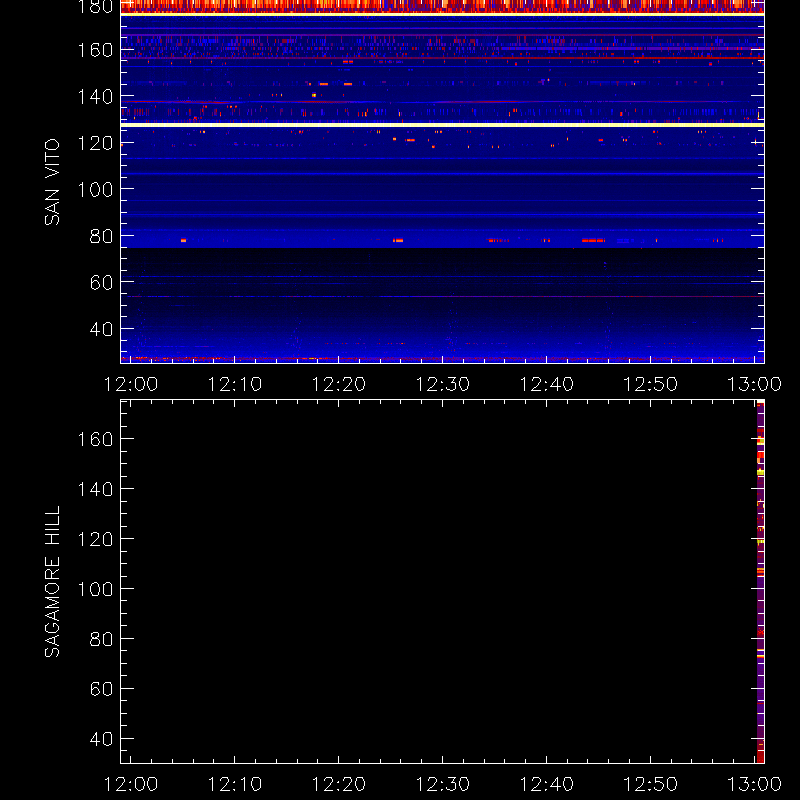
Task: Pick the 80 frequency label on San Vito plot
Action: 101,236
